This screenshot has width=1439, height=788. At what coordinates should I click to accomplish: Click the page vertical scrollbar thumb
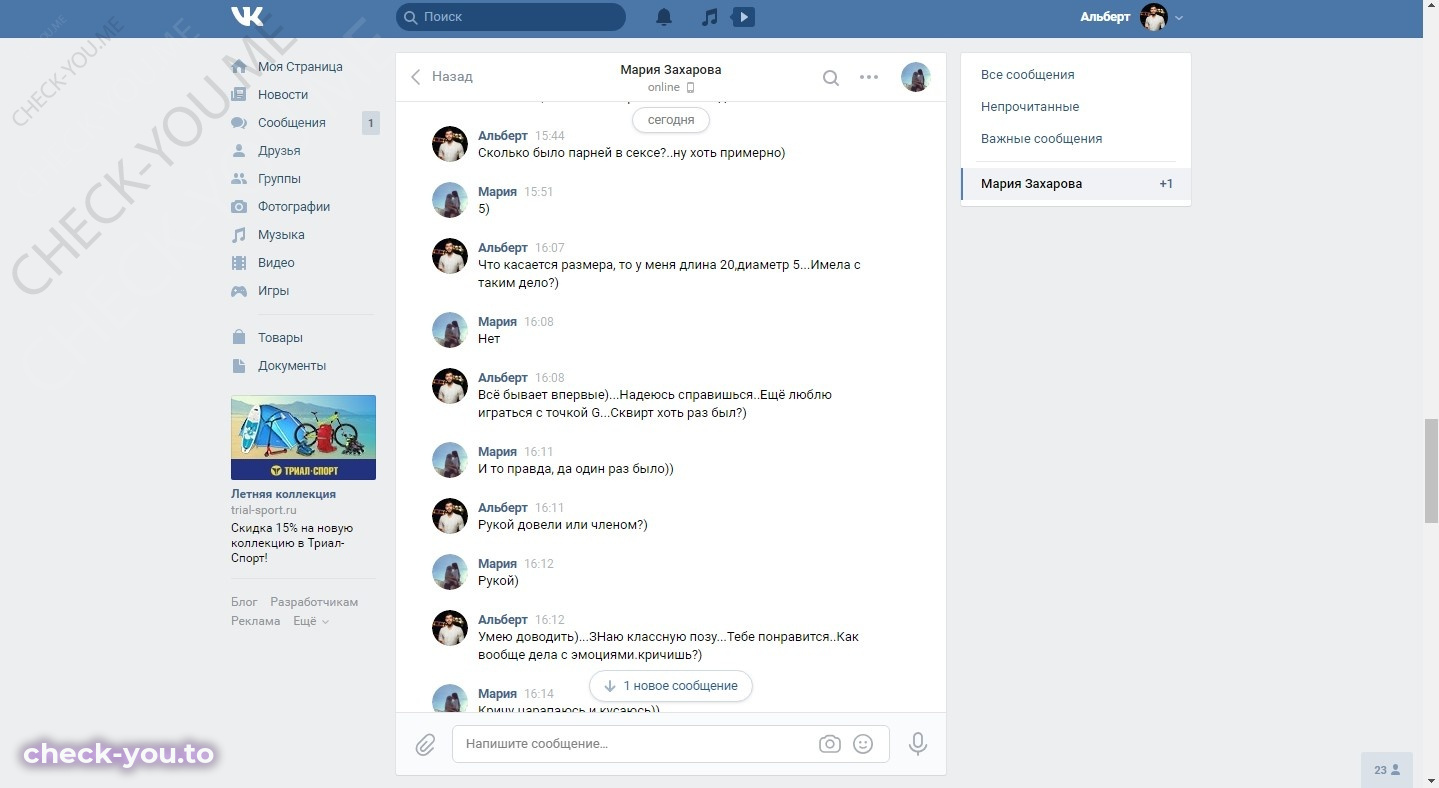pos(1431,471)
